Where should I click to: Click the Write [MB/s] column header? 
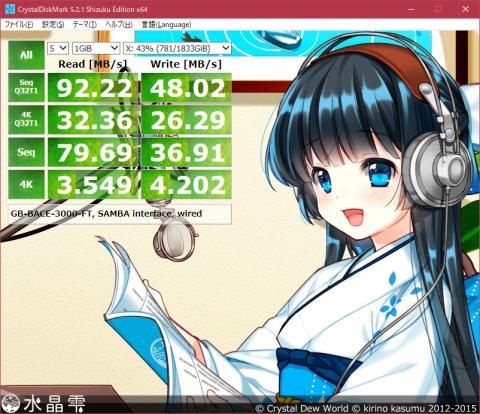(186, 64)
